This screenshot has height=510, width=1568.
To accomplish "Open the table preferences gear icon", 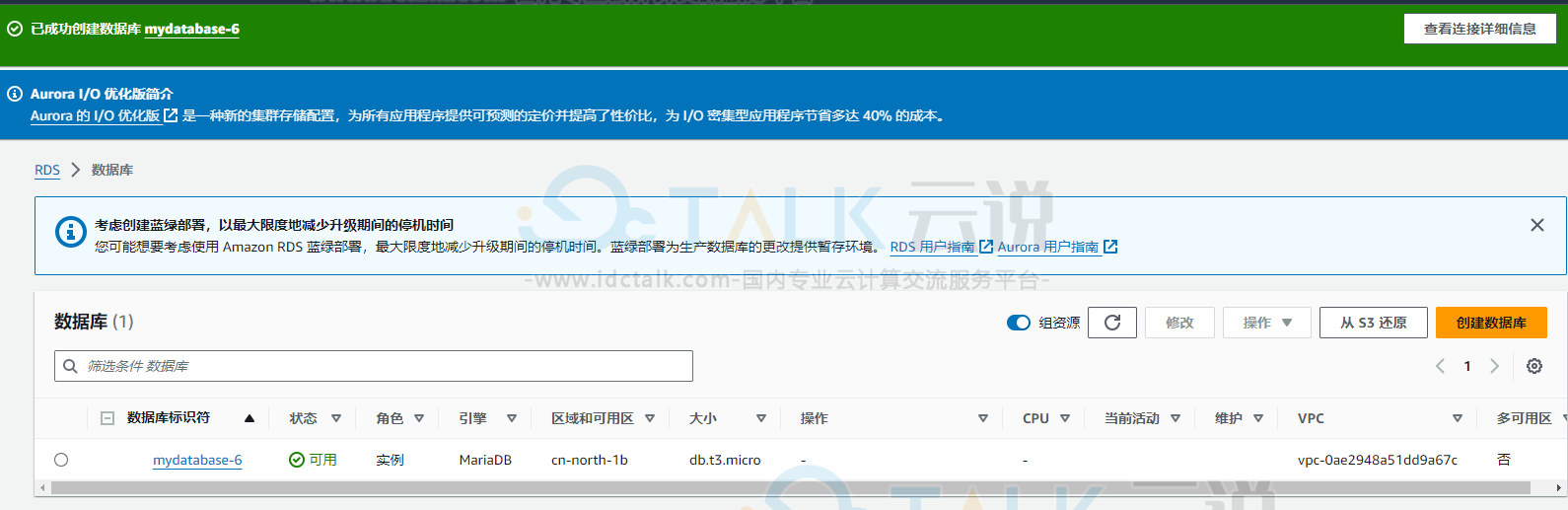I will pos(1534,366).
